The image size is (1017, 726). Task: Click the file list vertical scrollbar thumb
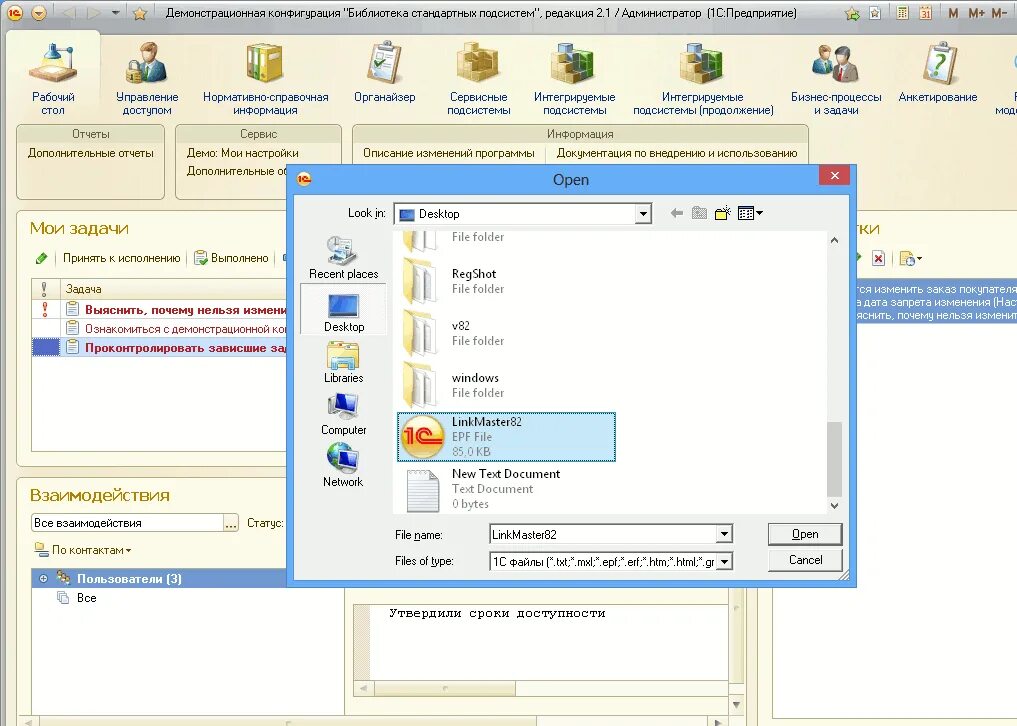(x=834, y=459)
